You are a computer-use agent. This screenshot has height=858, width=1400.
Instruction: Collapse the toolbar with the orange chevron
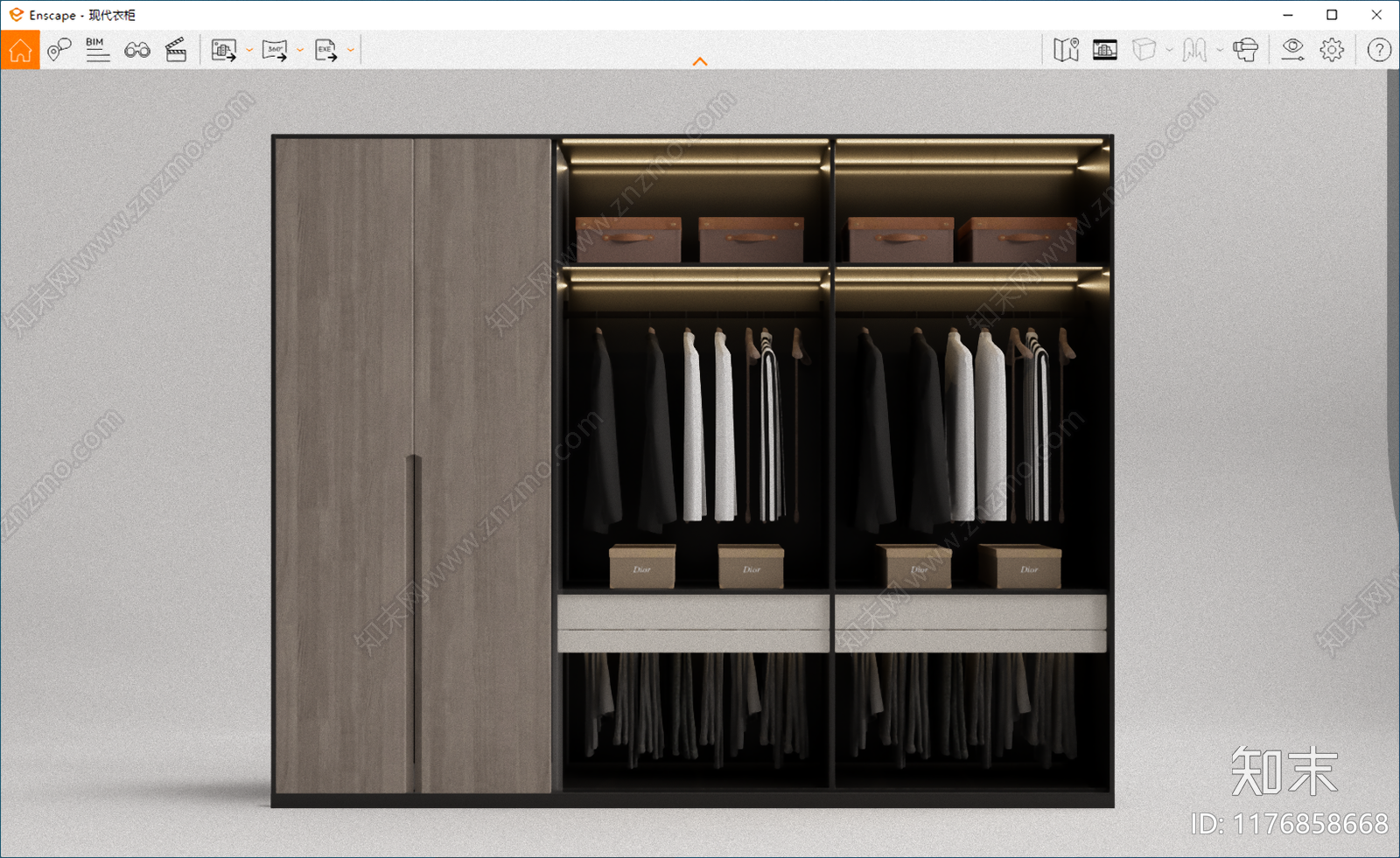pos(700,61)
